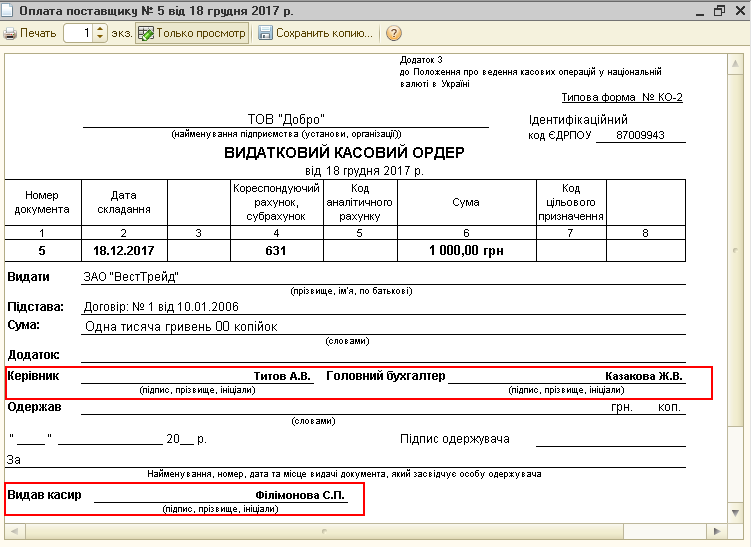
Task: Click the Кореспондуючий рахунок column header
Action: point(276,202)
